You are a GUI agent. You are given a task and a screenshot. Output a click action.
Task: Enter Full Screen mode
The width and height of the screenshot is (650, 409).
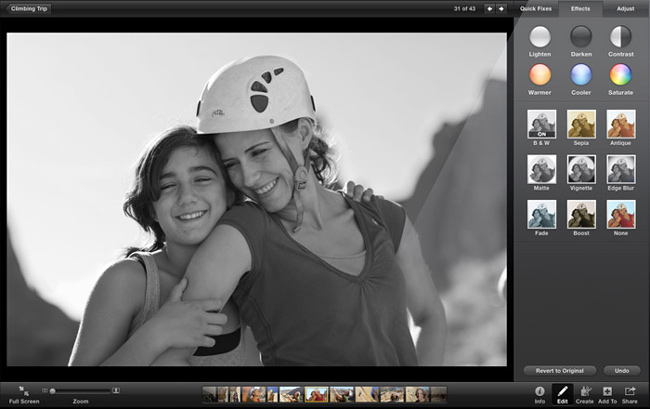23,391
